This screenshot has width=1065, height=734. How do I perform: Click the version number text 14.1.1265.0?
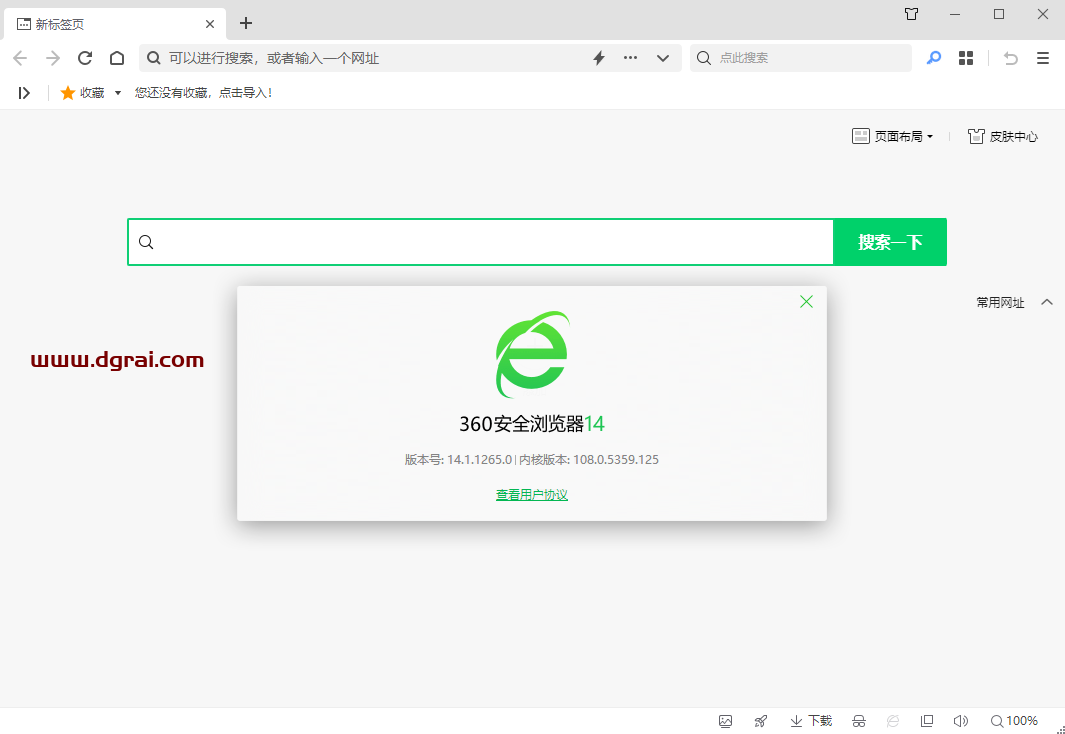(480, 460)
